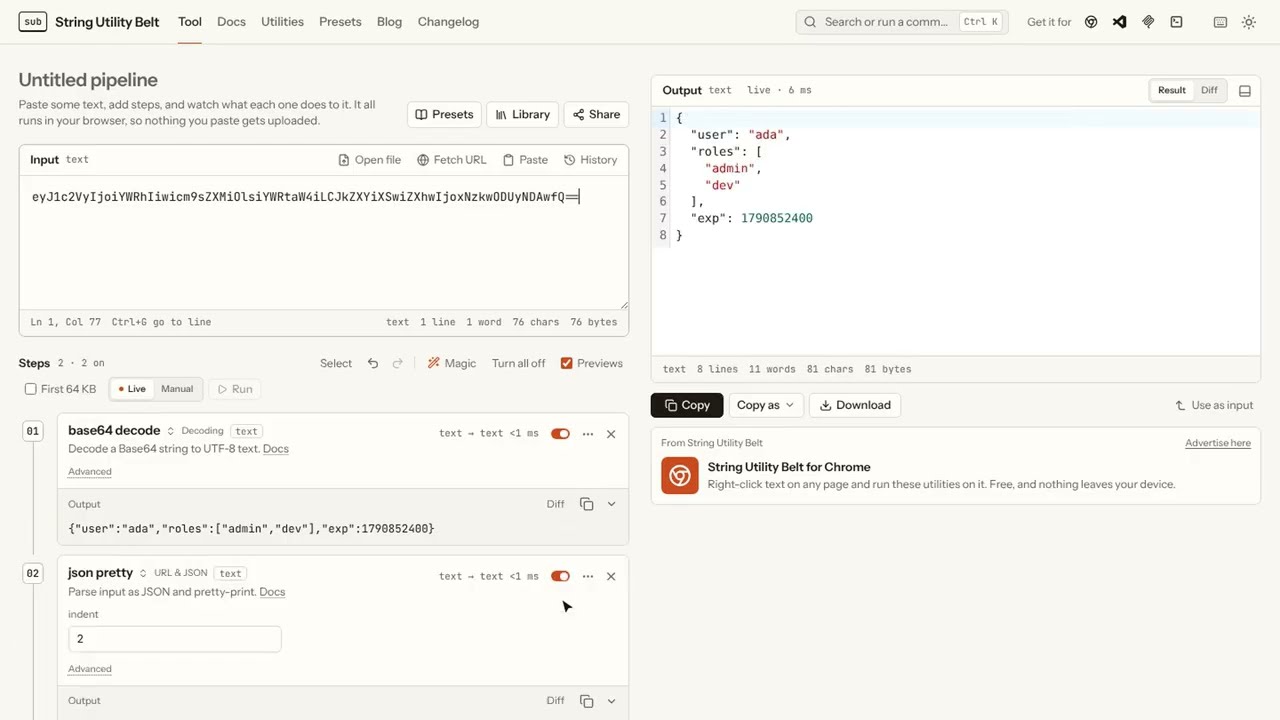Open keyboard shortcuts icon in header

click(1220, 22)
